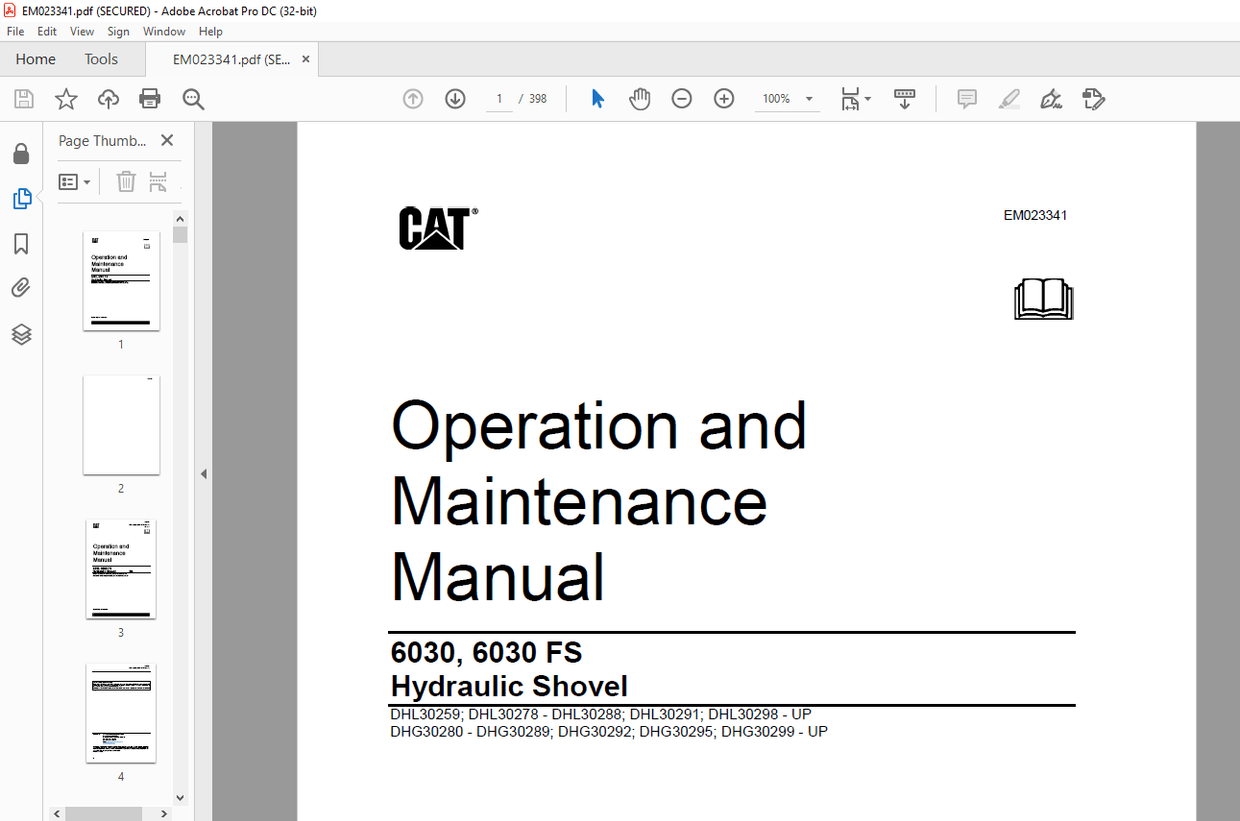This screenshot has height=821, width=1240.
Task: Open the Bookmarks panel
Action: 22,244
